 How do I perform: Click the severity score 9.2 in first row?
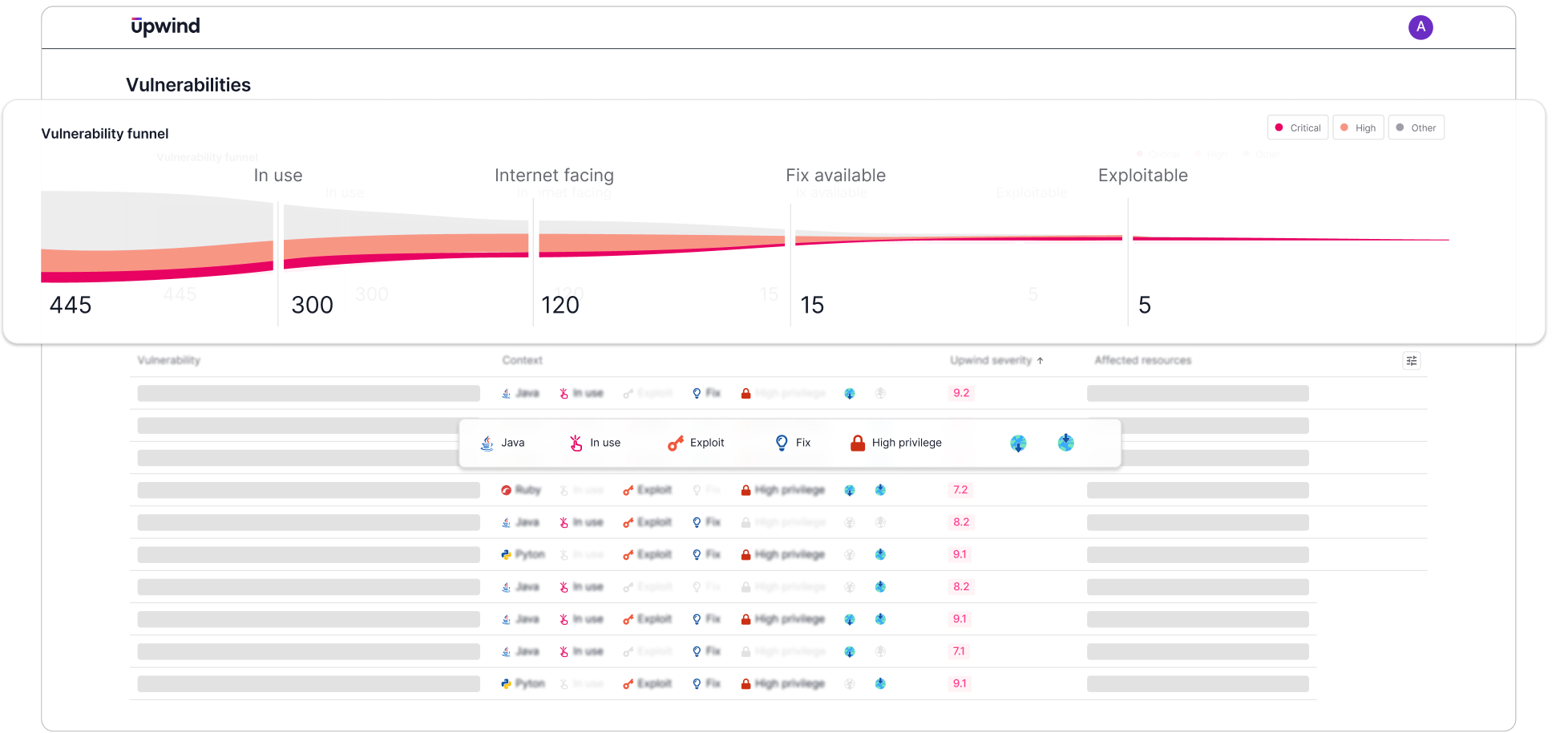(x=960, y=393)
